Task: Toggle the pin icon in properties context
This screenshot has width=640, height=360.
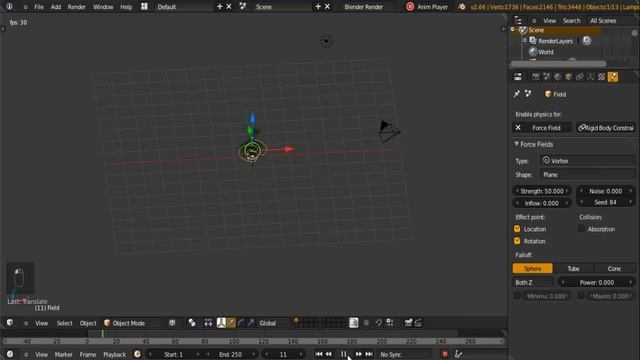Action: tap(517, 94)
